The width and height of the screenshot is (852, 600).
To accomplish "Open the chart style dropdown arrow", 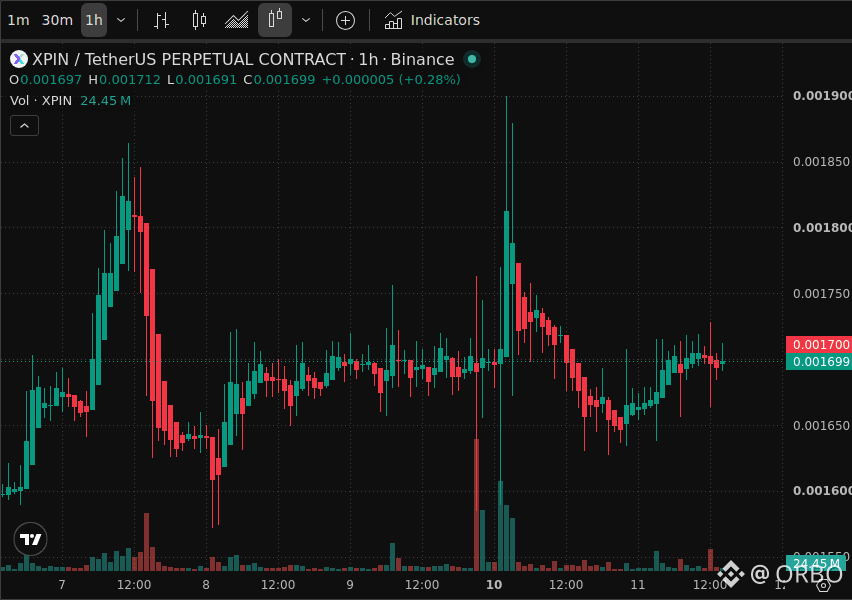I will 306,20.
